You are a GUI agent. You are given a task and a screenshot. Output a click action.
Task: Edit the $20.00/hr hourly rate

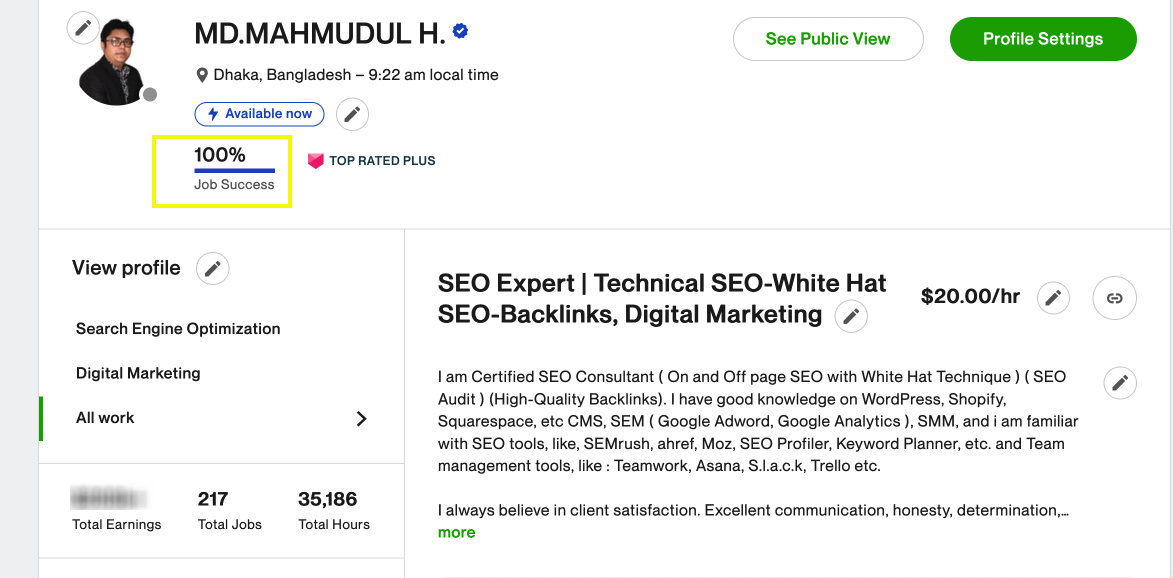[1053, 298]
